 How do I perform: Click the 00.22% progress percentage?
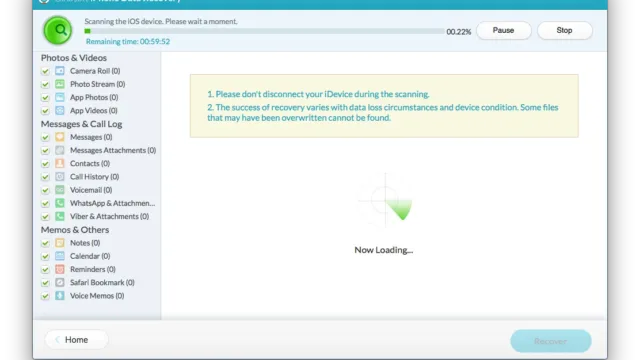coord(459,32)
